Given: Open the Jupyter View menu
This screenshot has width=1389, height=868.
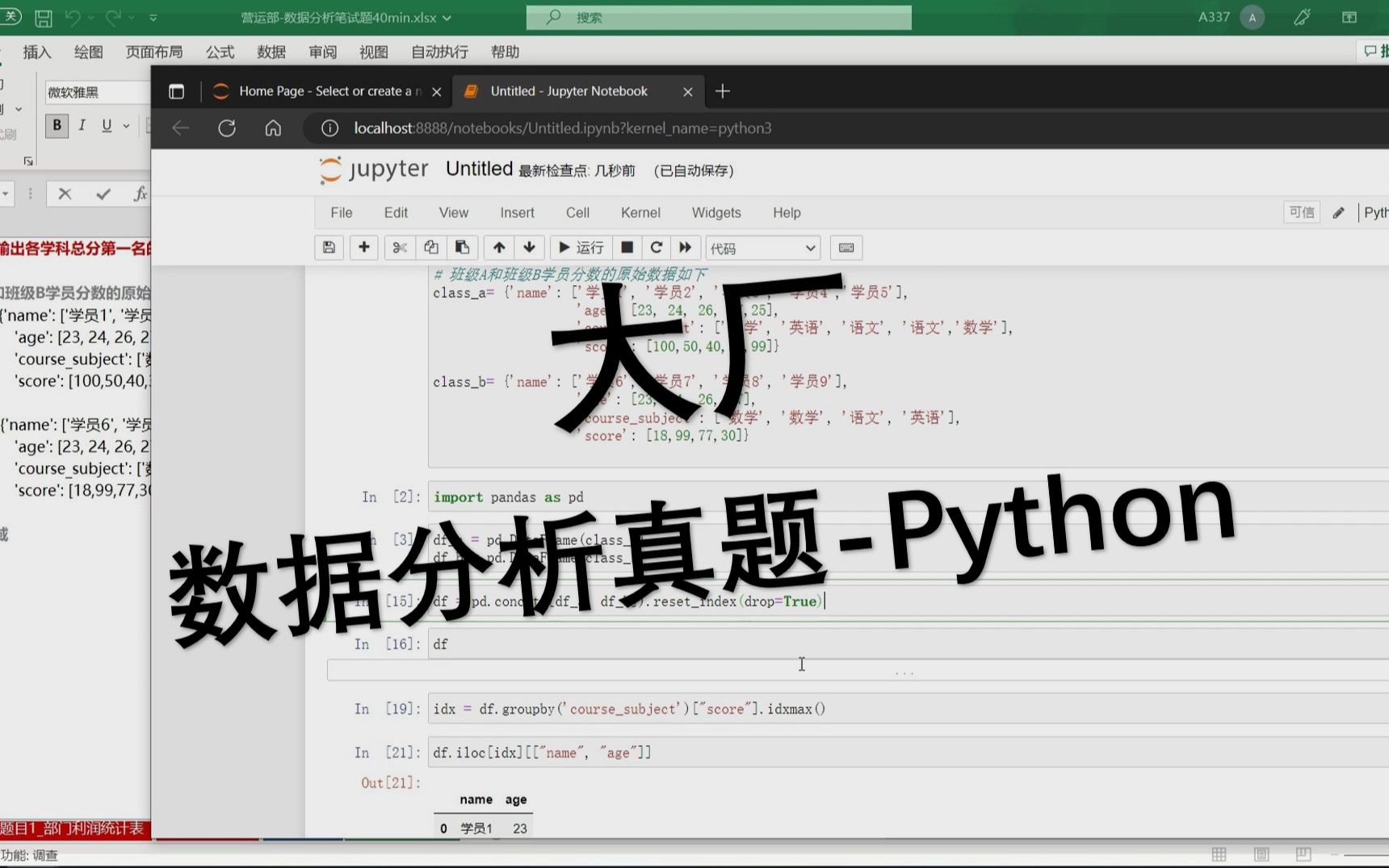Looking at the screenshot, I should coord(454,212).
